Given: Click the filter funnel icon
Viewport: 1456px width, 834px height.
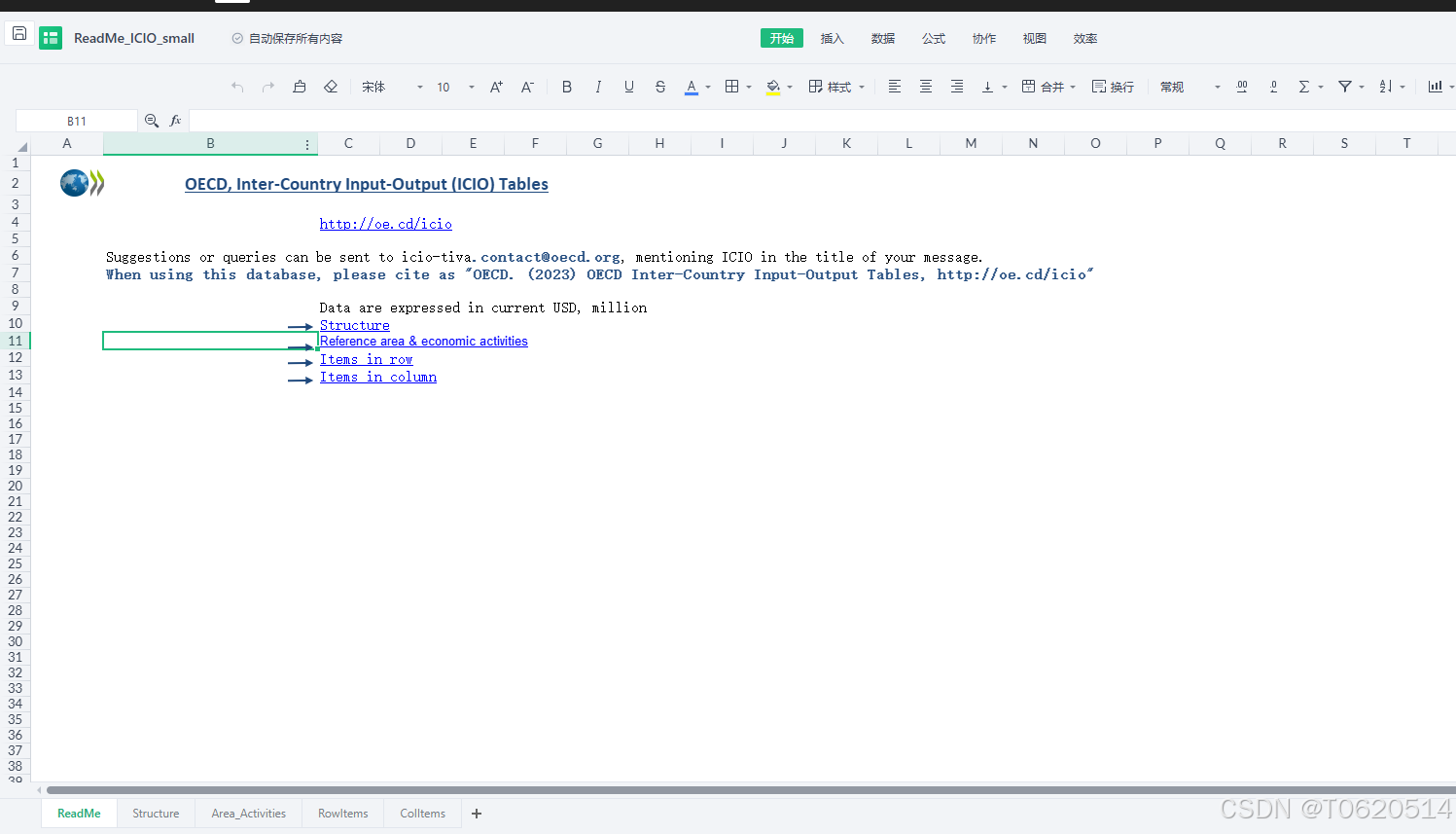Looking at the screenshot, I should (x=1345, y=87).
